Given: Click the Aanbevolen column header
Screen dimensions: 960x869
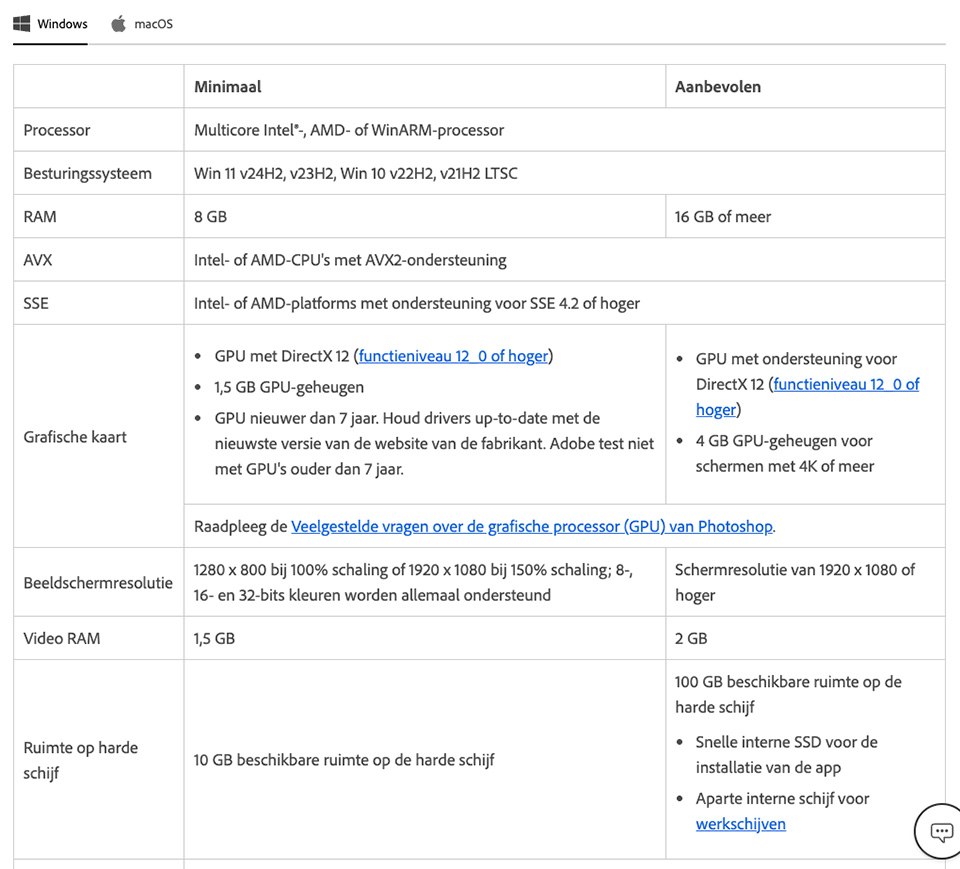Looking at the screenshot, I should [x=717, y=87].
